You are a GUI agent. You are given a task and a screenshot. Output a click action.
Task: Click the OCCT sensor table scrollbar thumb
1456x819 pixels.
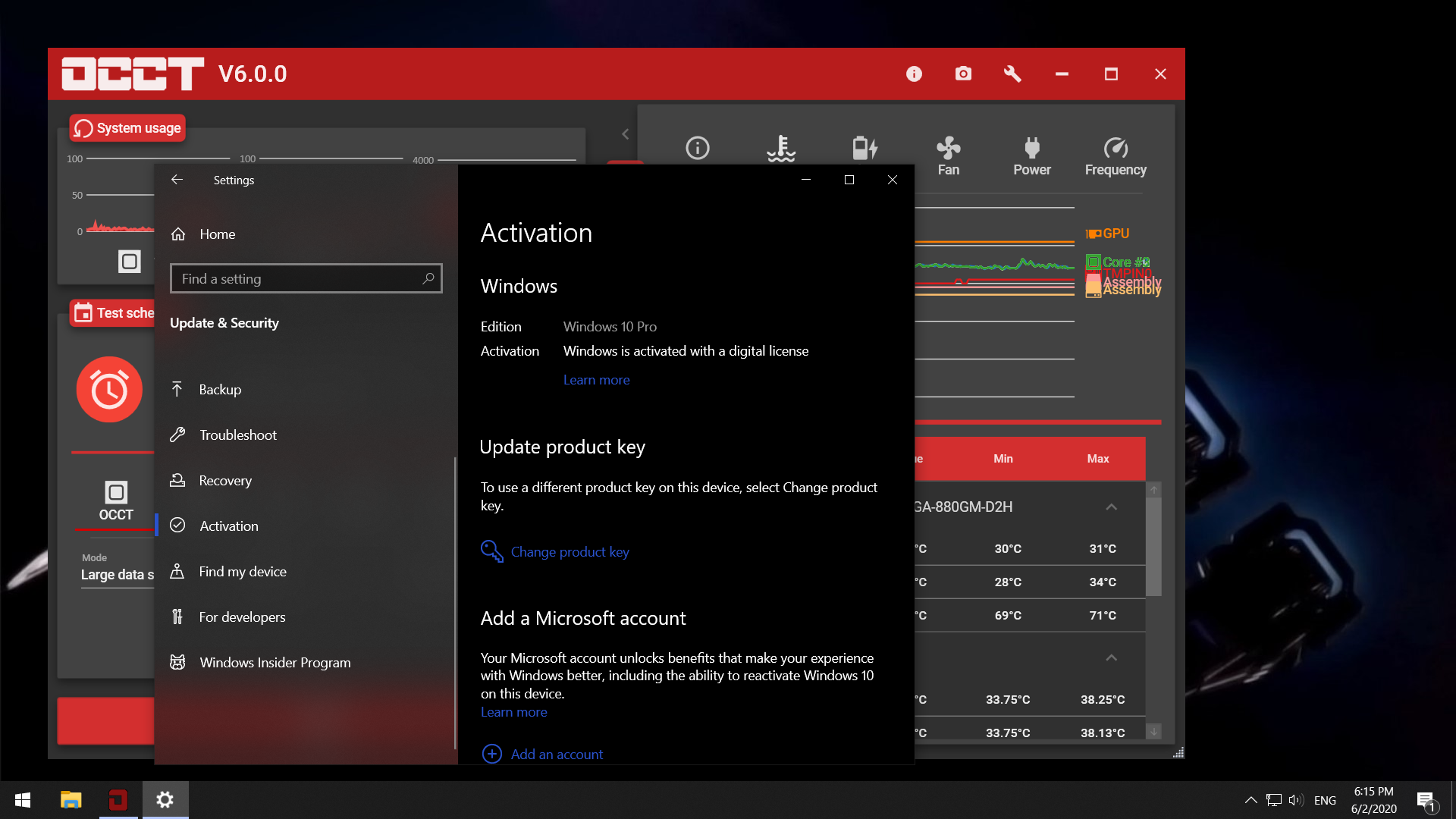[x=1153, y=547]
